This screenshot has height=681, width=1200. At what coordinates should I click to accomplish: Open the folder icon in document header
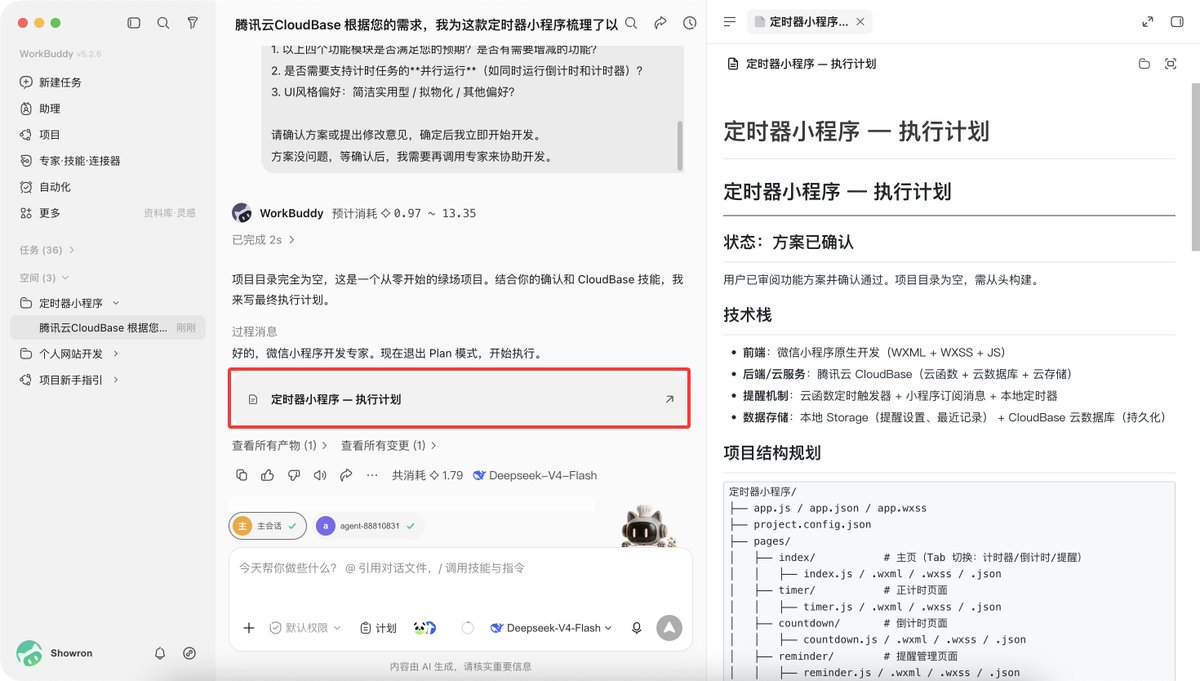tap(1144, 64)
